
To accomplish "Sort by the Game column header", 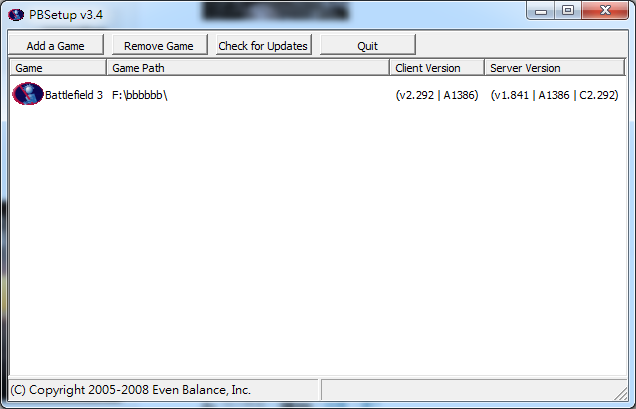I will pos(58,68).
